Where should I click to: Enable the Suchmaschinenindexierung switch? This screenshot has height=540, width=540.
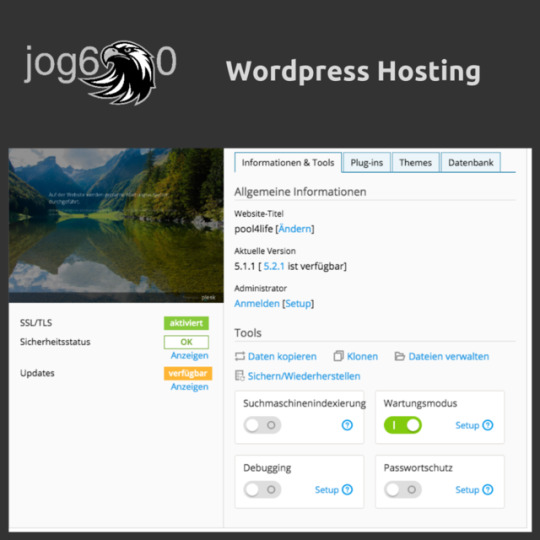[262, 425]
